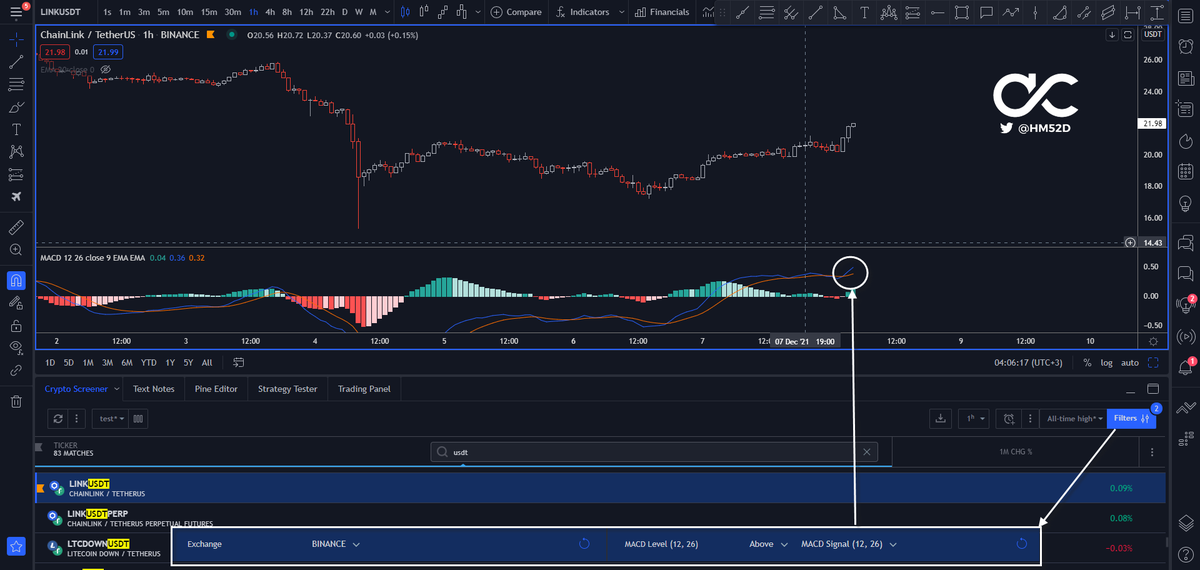
Task: Open the Financials menu
Action: tap(661, 12)
